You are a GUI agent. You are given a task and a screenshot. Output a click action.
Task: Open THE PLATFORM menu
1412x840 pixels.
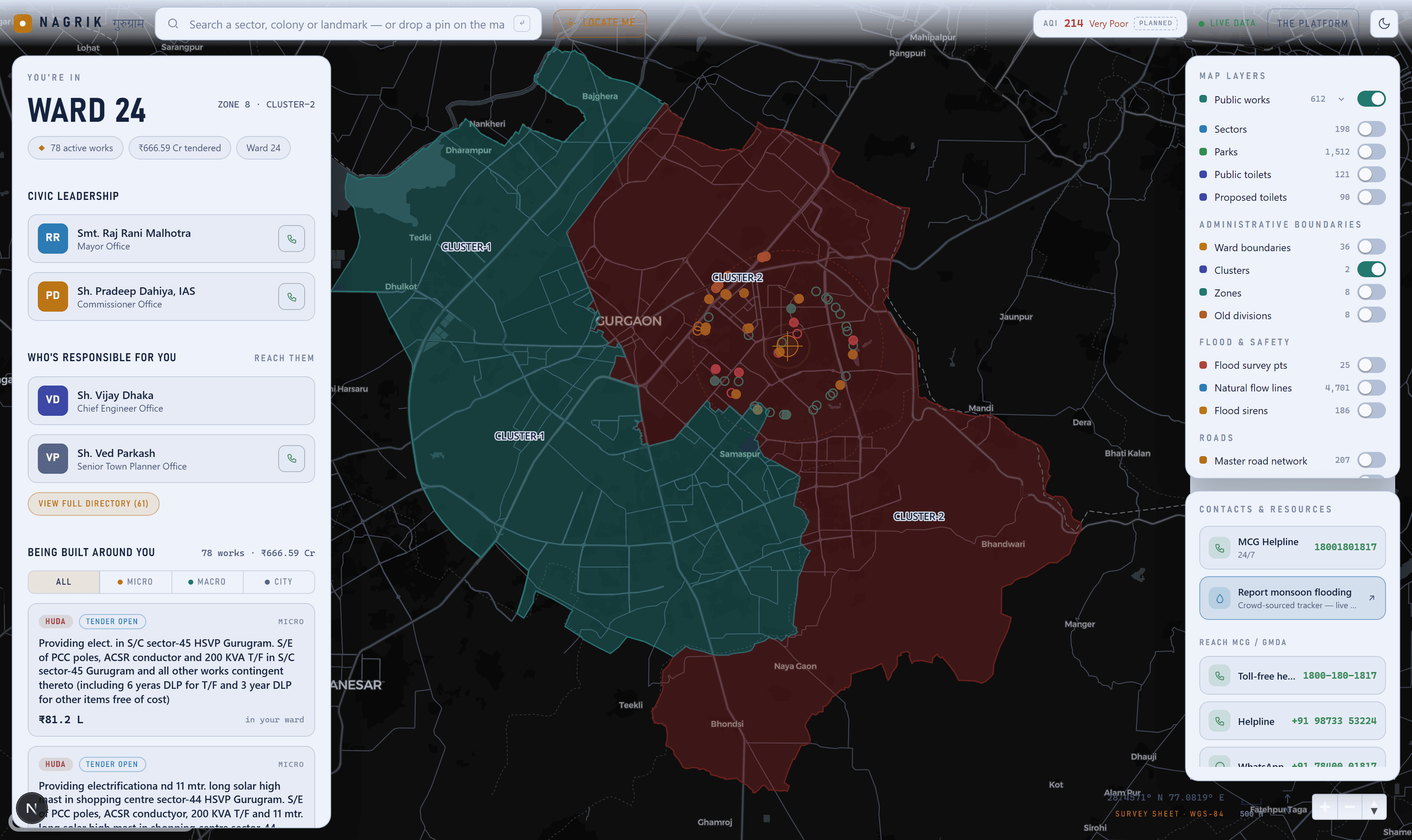click(x=1312, y=23)
